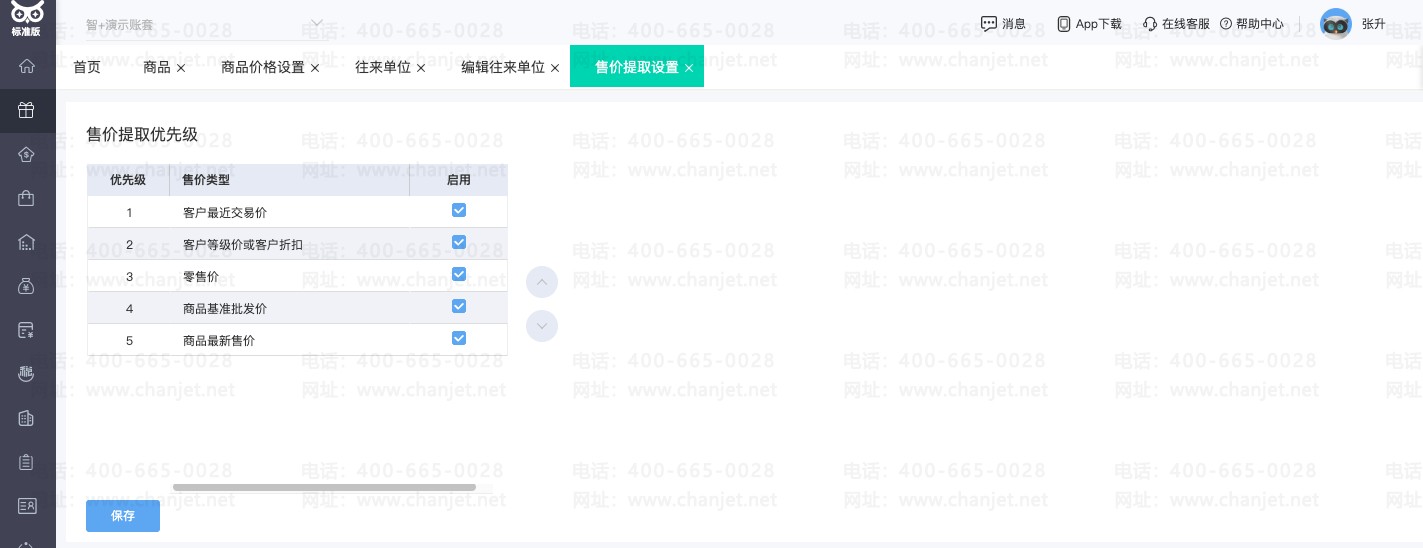
Task: Select the 客户最近交易价 row text
Action: point(225,213)
